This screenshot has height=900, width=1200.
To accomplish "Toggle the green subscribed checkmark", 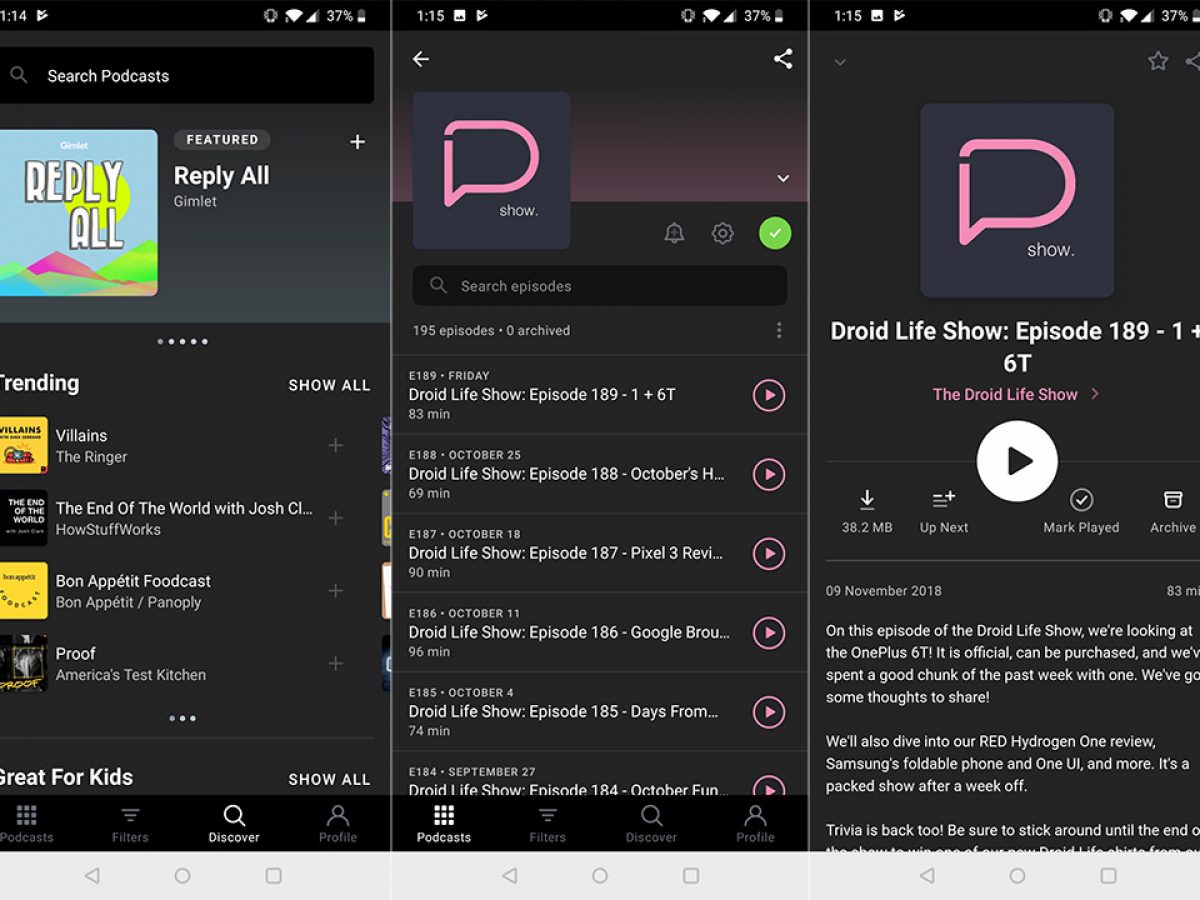I will pos(775,234).
